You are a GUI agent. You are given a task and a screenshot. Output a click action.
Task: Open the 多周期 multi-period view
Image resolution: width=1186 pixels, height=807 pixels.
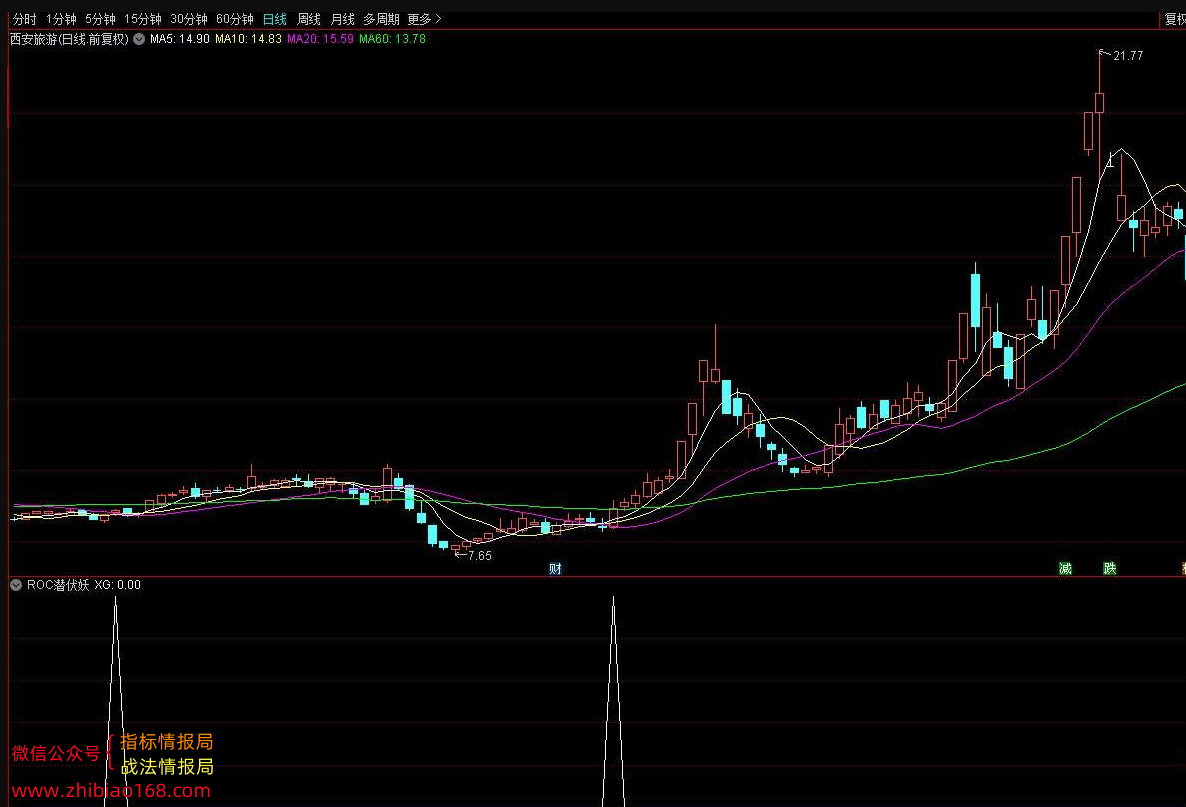381,19
